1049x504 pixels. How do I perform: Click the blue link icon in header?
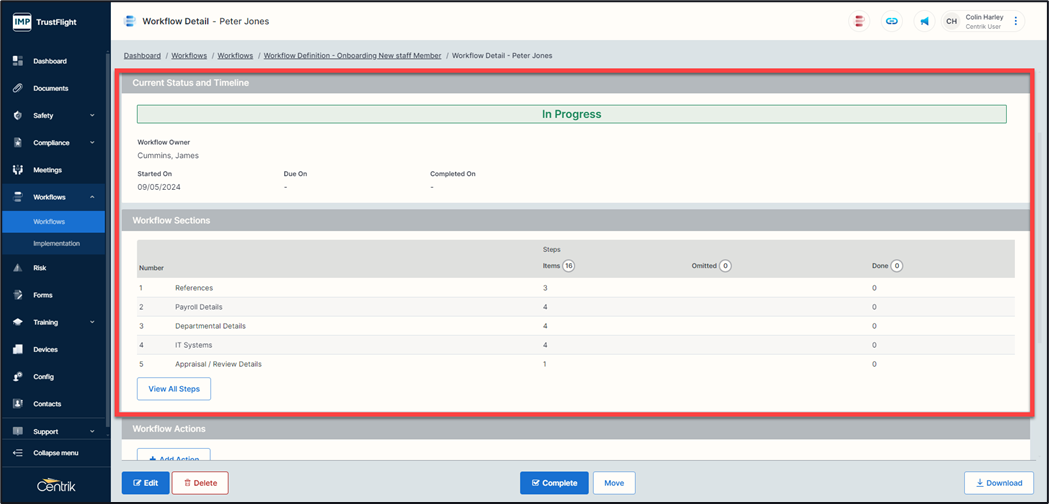(x=891, y=21)
